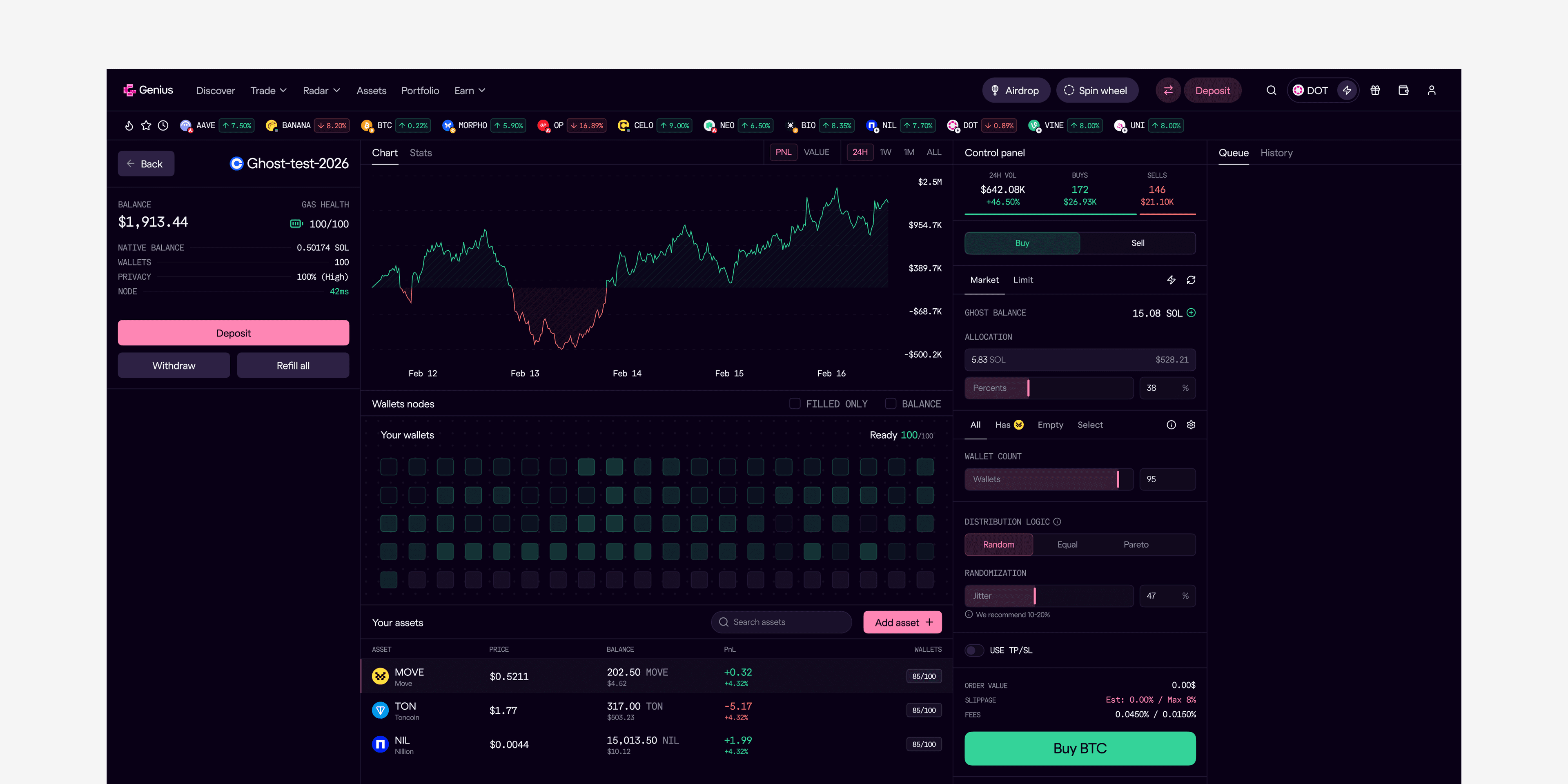Image resolution: width=1568 pixels, height=784 pixels.
Task: Show Distribution Logic info tooltip
Action: pyautogui.click(x=1057, y=522)
